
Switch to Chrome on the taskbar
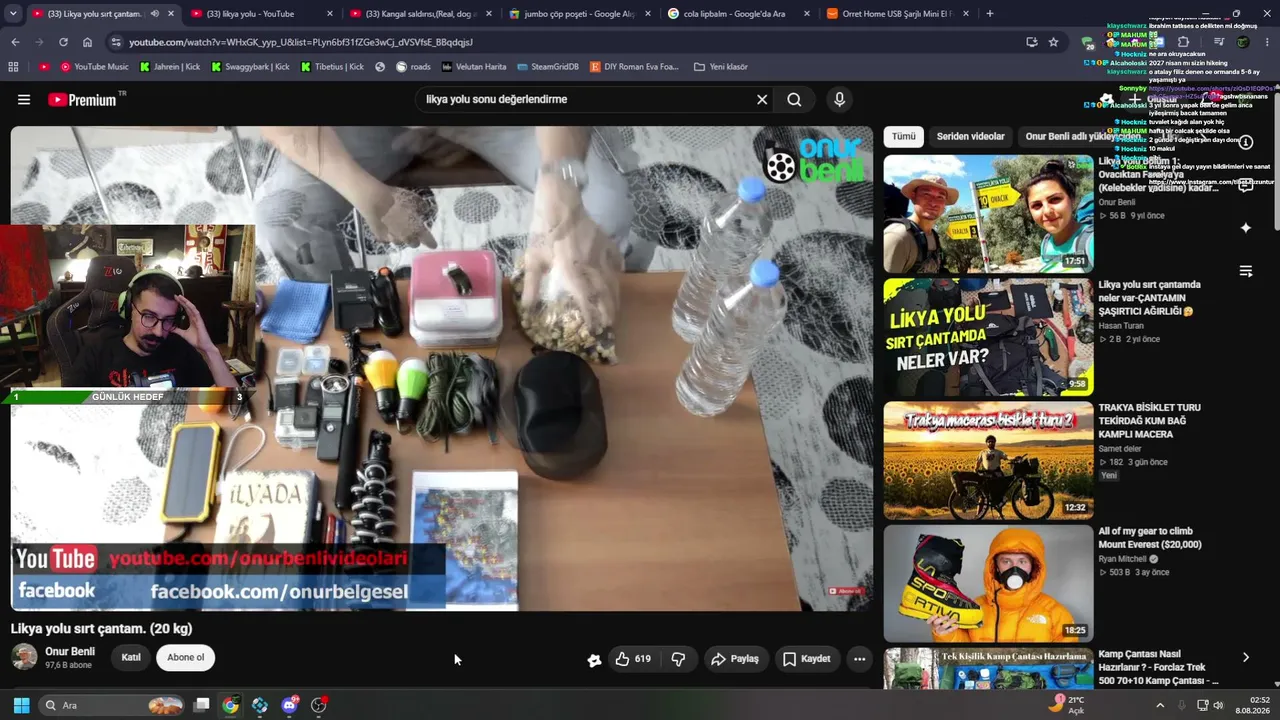point(230,705)
